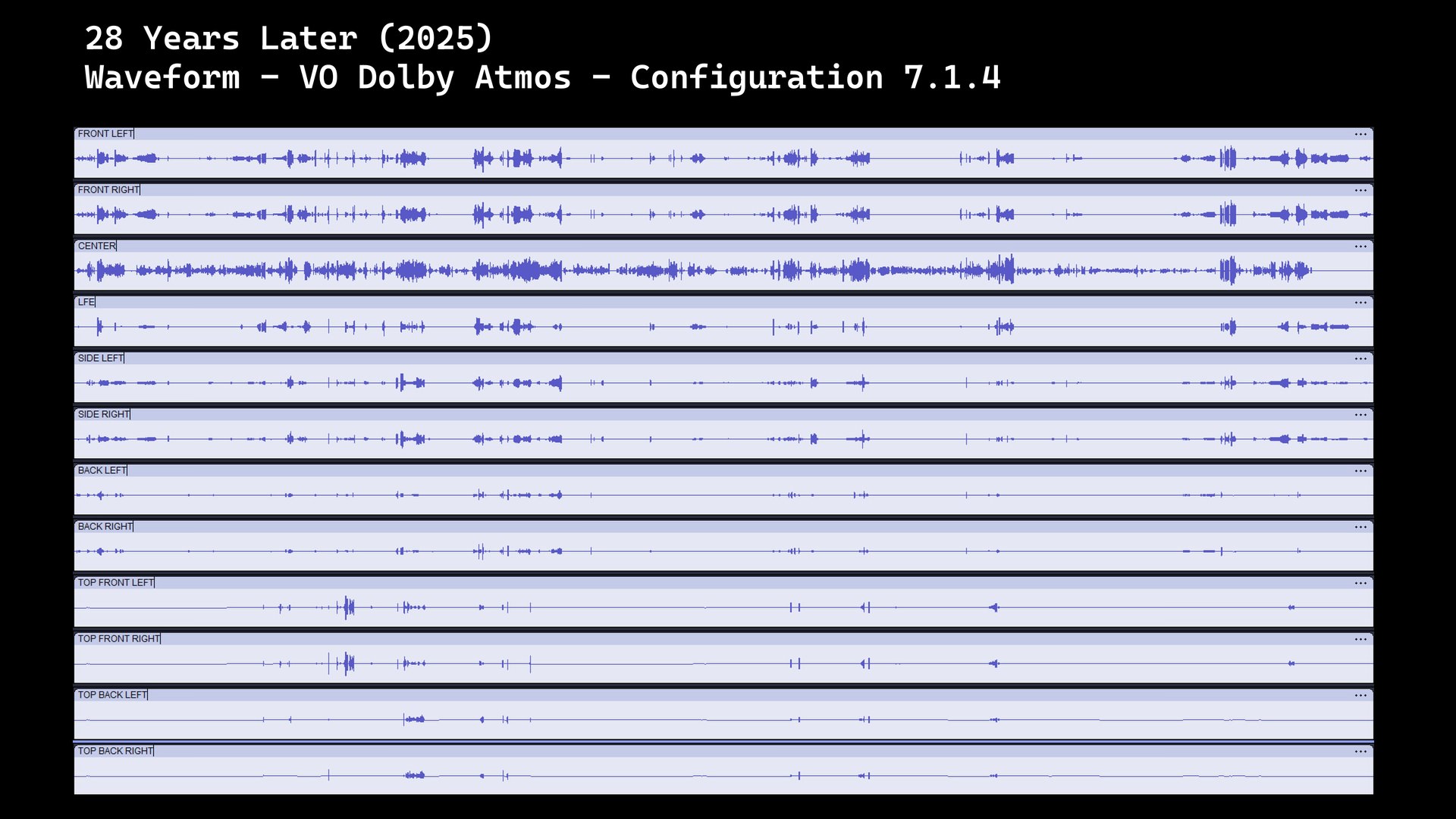
Task: Open the FRONT LEFT track options menu
Action: (x=1360, y=134)
